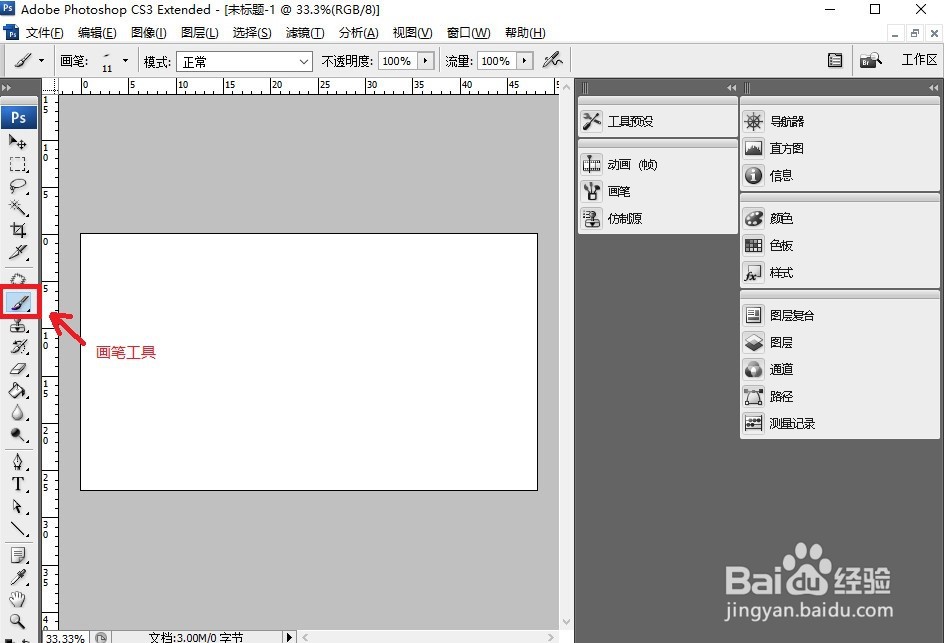Open the 编辑(E) menu
The width and height of the screenshot is (944, 643).
coord(97,33)
